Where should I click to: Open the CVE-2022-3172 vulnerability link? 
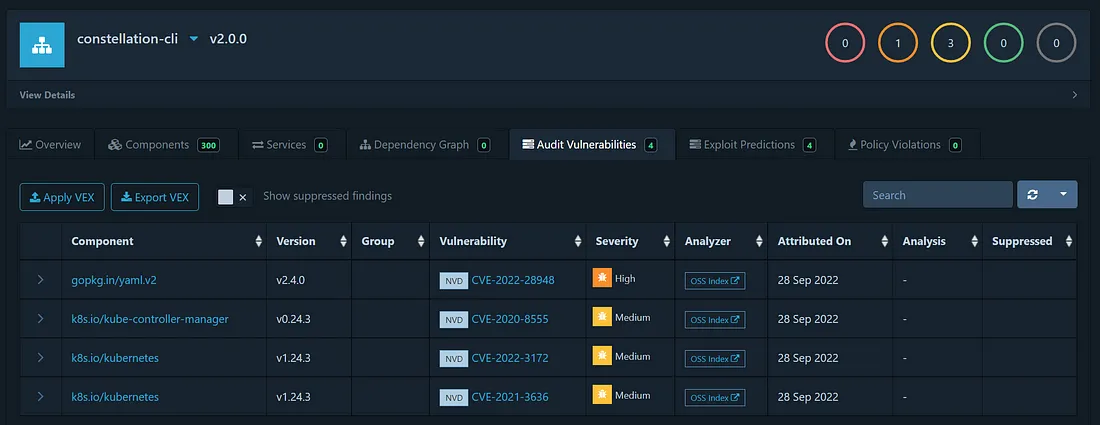click(509, 358)
